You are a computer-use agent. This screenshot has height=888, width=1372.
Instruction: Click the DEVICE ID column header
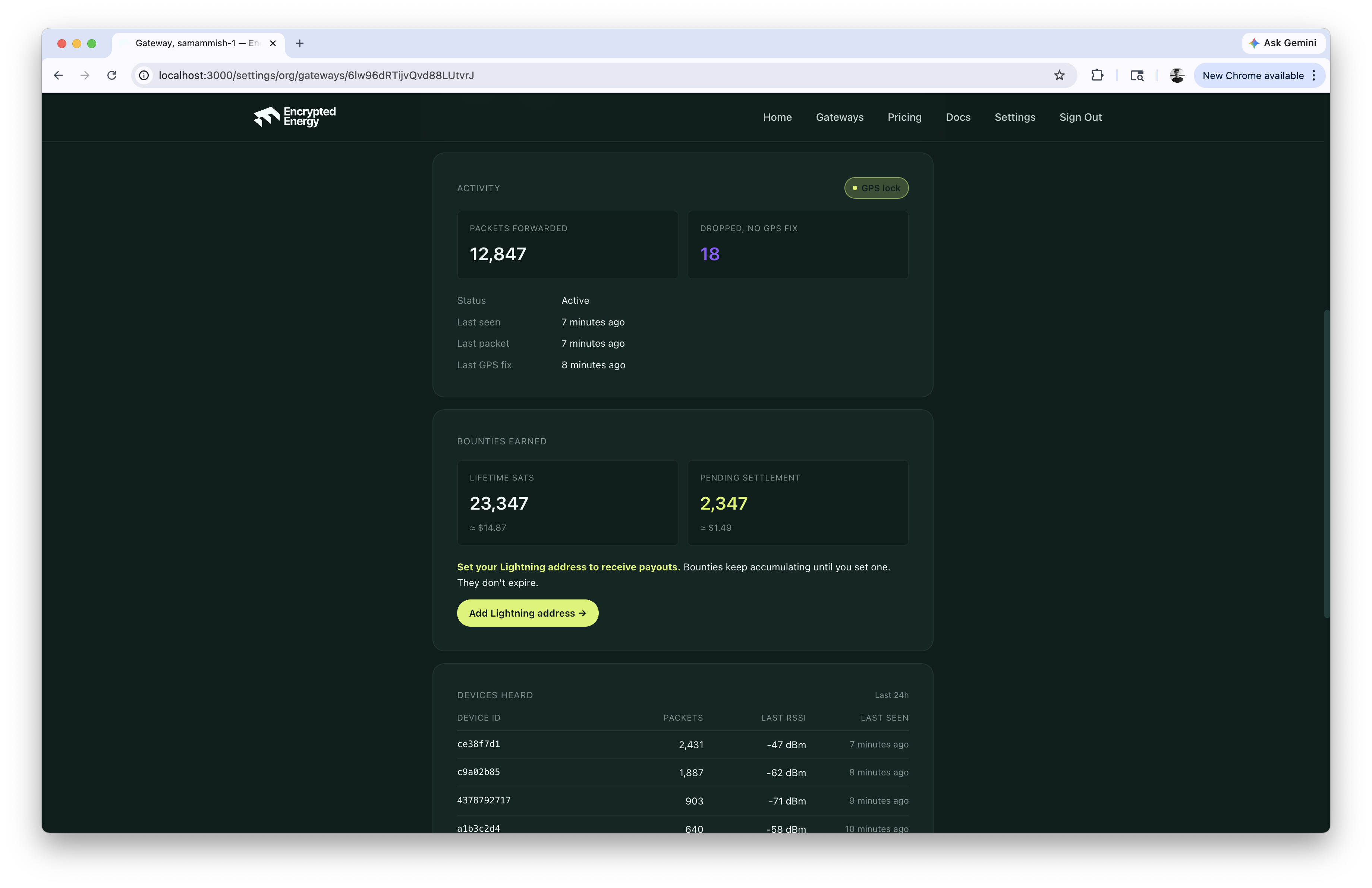pyautogui.click(x=478, y=718)
